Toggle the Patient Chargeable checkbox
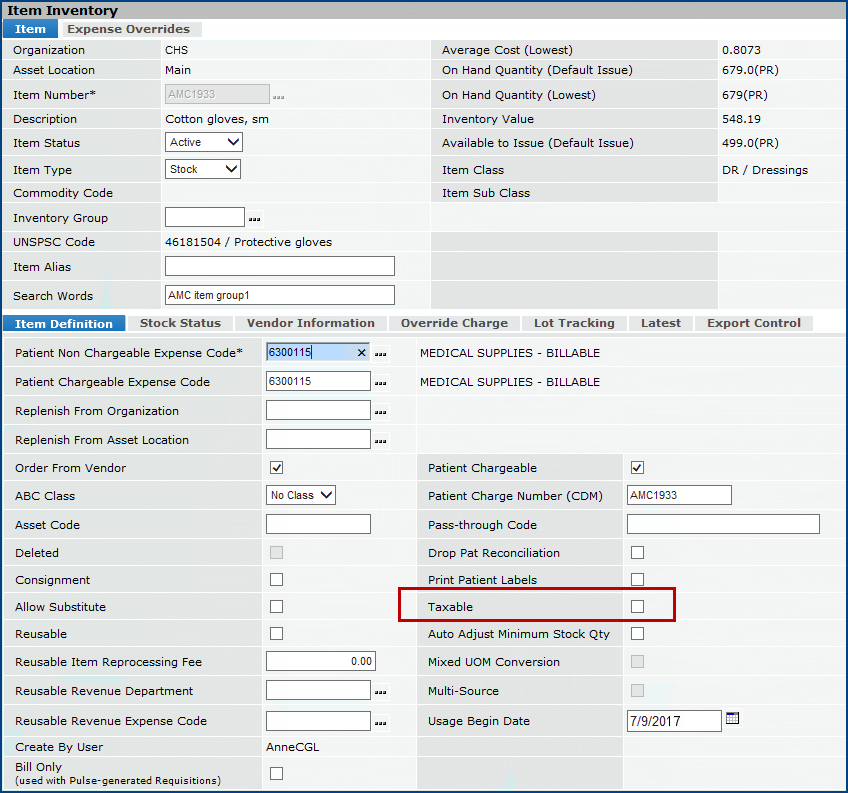 (x=637, y=468)
